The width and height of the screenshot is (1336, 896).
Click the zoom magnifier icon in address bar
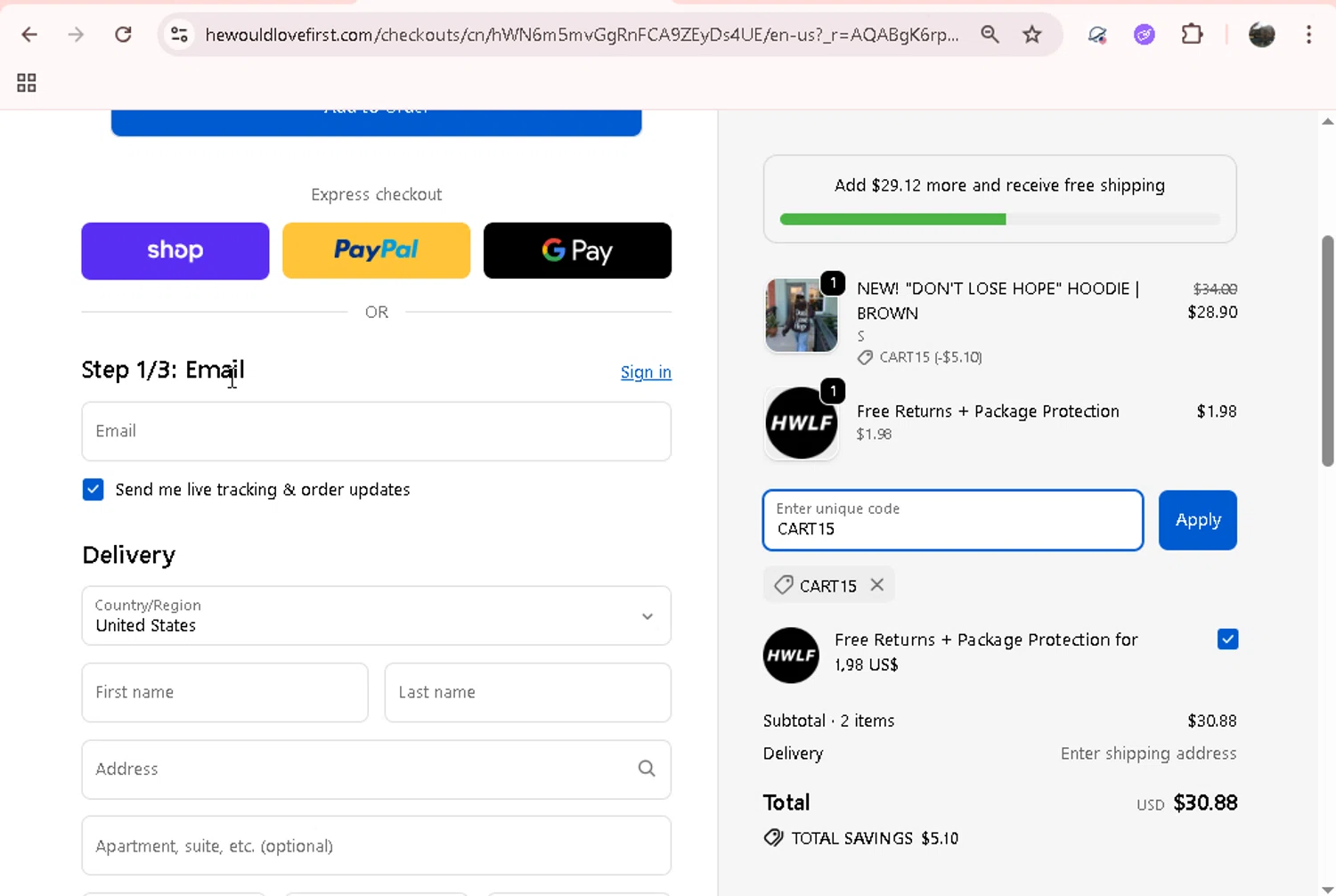click(x=990, y=35)
